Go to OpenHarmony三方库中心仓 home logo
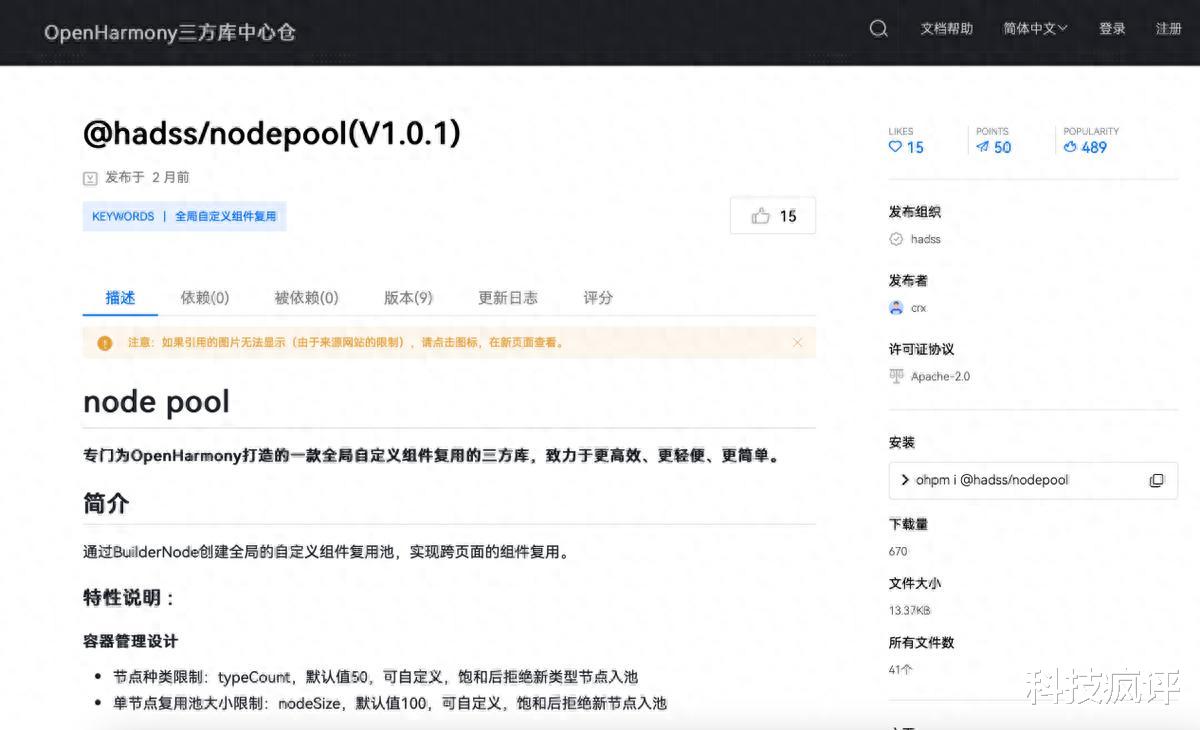The width and height of the screenshot is (1200, 730). tap(170, 32)
